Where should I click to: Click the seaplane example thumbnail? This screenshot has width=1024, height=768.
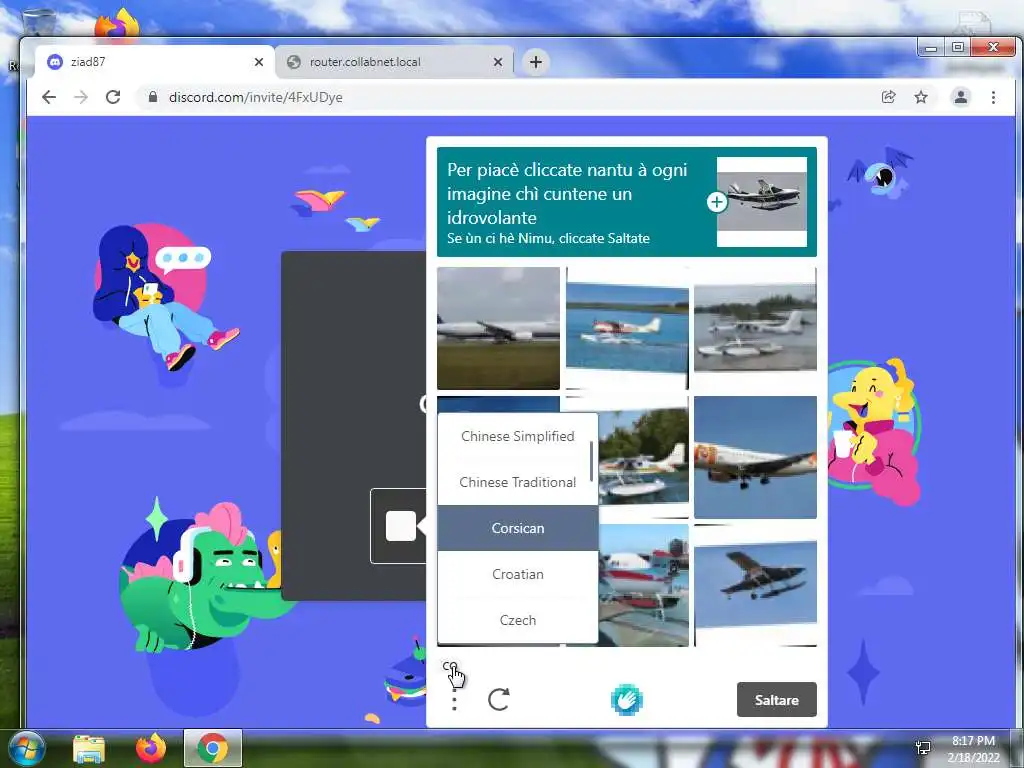coord(761,202)
